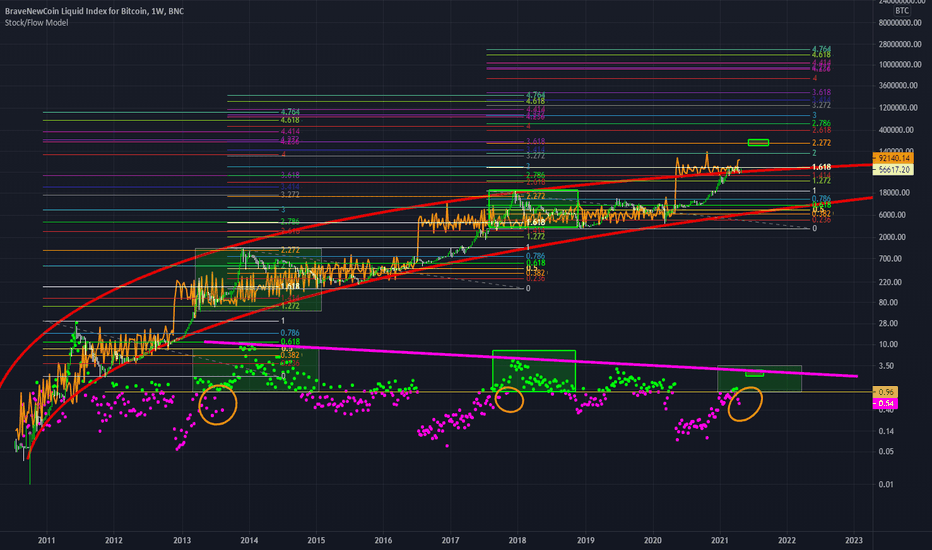Click the 0.01 price axis label
The height and width of the screenshot is (550, 932).
tap(886, 484)
